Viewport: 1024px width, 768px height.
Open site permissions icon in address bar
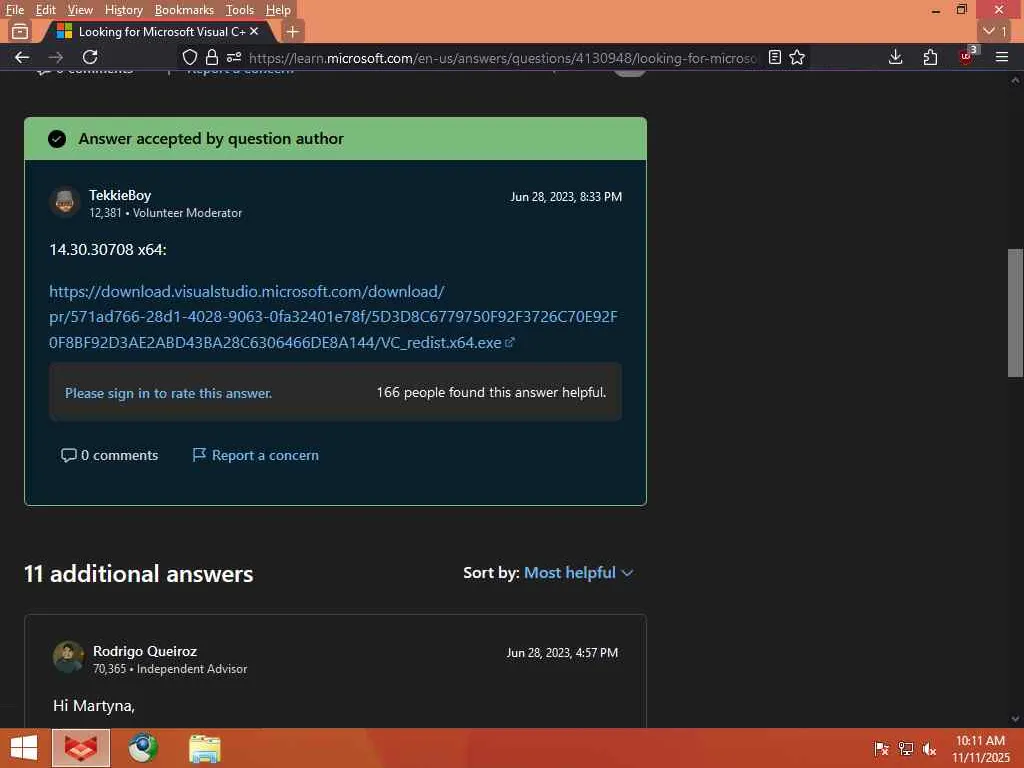[x=234, y=57]
